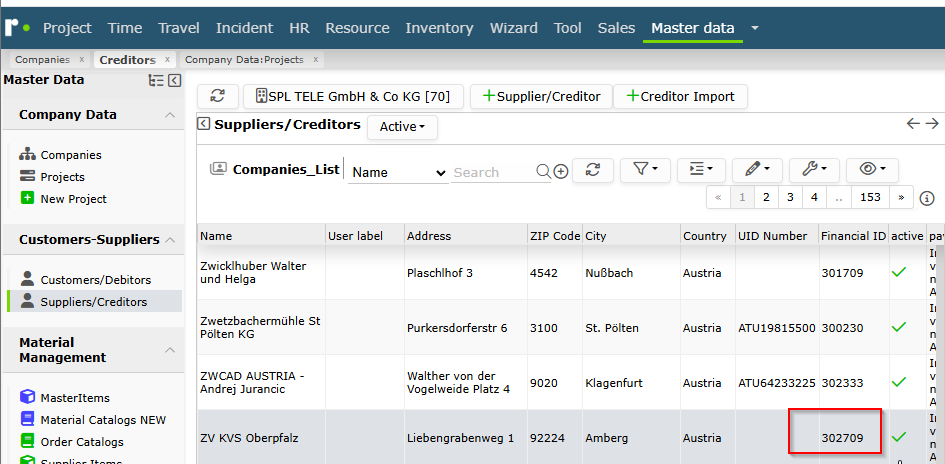Select Suppliers/Creditors in the sidebar
This screenshot has width=945, height=464.
pyautogui.click(x=94, y=301)
